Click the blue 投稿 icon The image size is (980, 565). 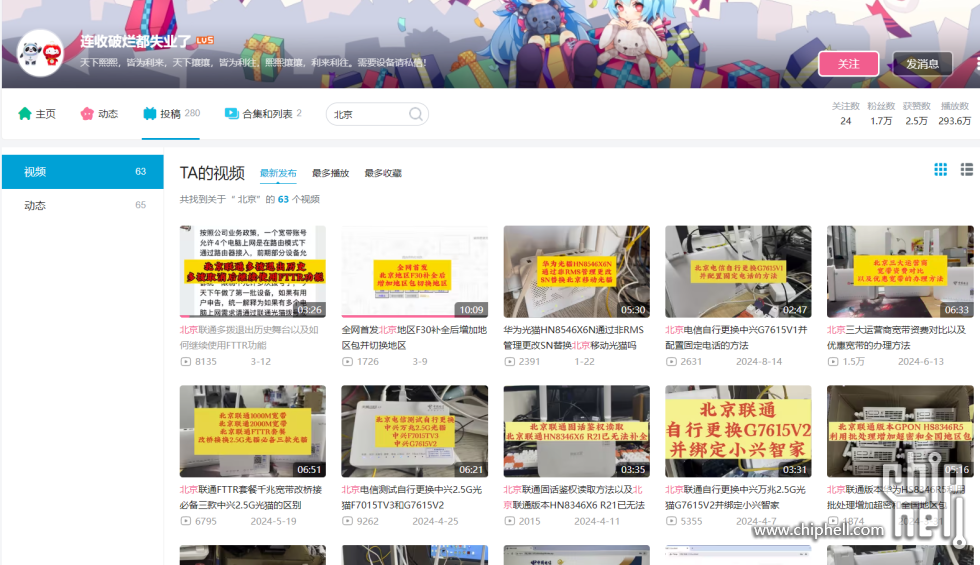tap(149, 113)
